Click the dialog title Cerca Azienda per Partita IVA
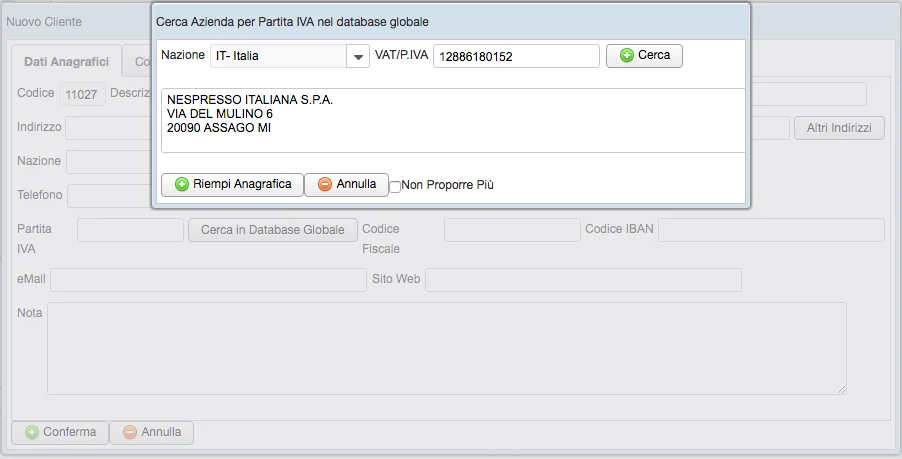The height and width of the screenshot is (459, 902). pos(292,22)
